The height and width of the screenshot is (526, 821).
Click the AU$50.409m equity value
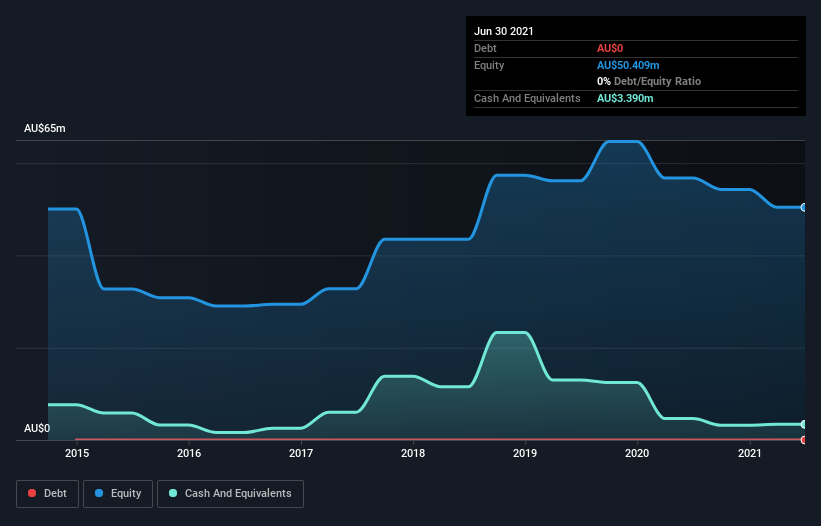628,65
